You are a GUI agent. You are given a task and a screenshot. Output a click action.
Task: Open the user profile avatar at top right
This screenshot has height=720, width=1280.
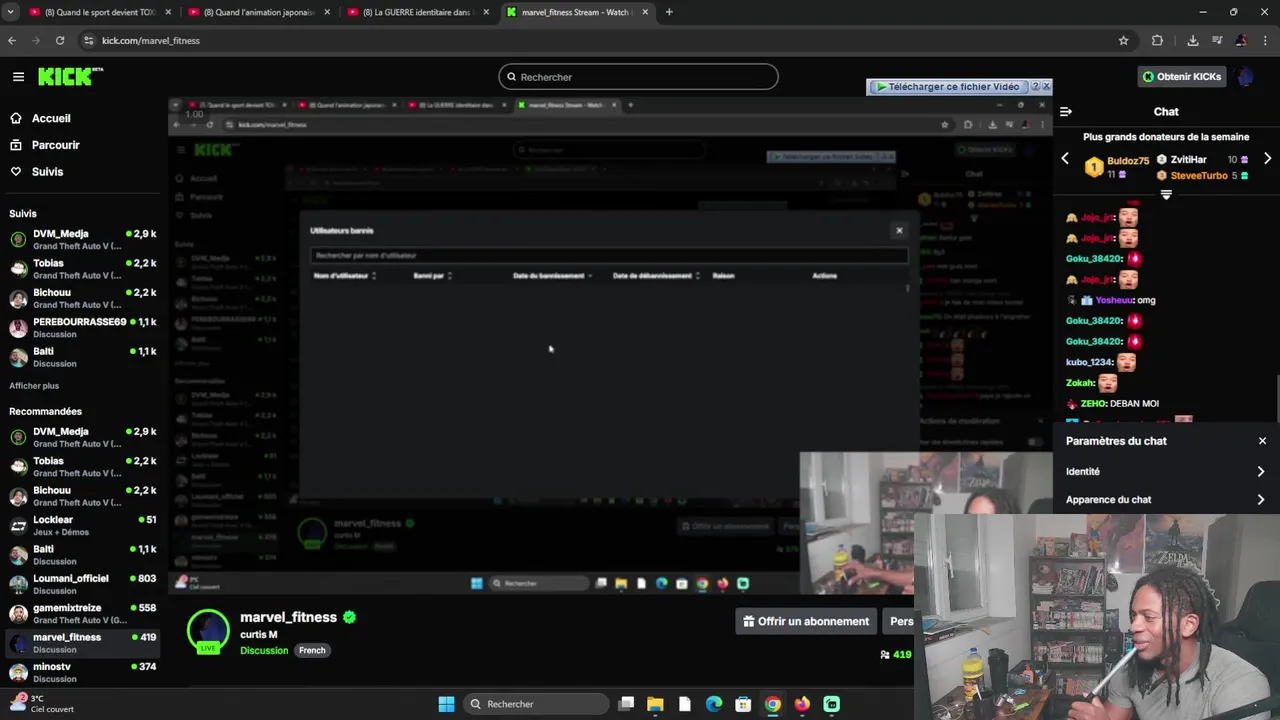coord(1245,76)
